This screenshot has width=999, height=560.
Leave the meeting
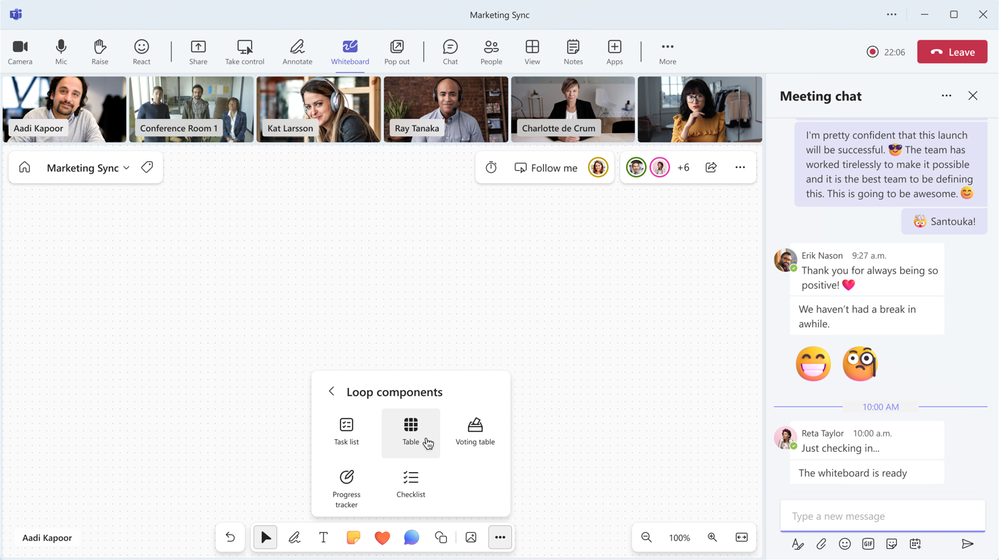coord(952,52)
